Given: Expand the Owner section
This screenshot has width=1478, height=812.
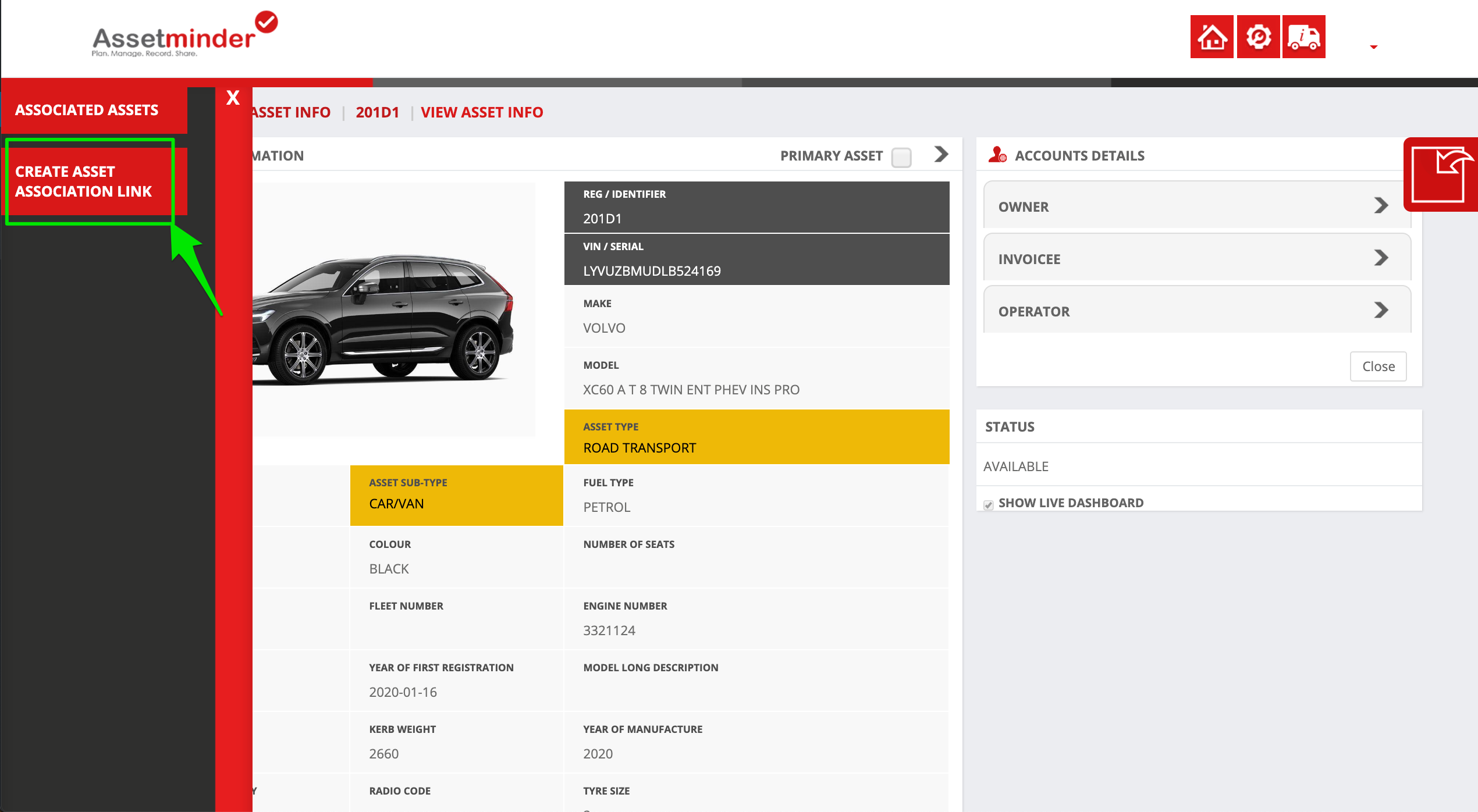Looking at the screenshot, I should 1197,206.
